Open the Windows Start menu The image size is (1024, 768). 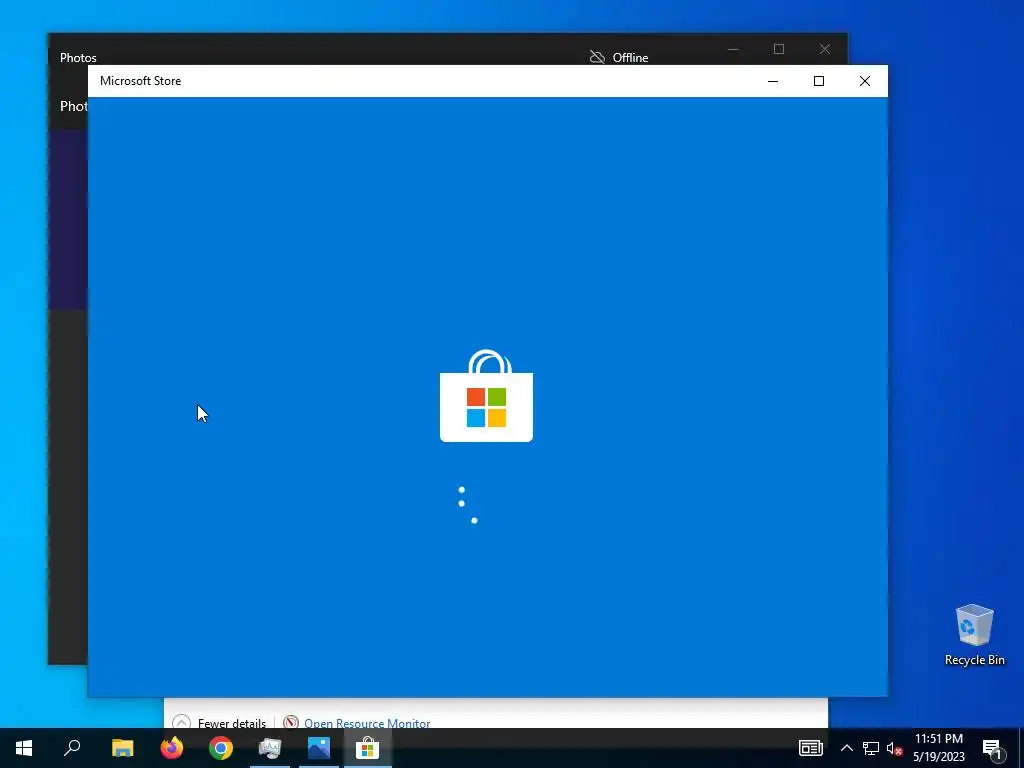coord(24,748)
